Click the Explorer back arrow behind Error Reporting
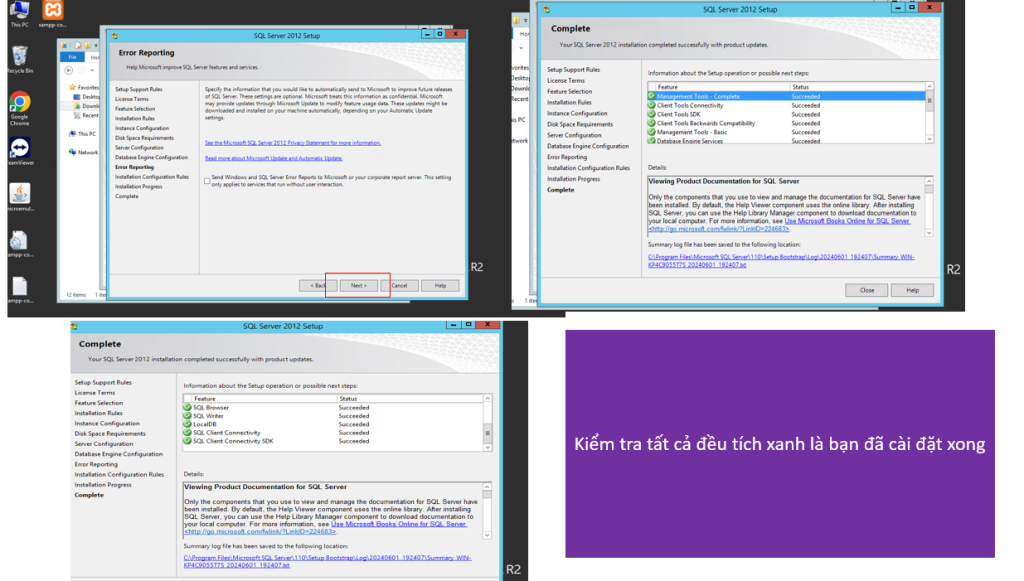Image resolution: width=1024 pixels, height=581 pixels. pos(69,70)
